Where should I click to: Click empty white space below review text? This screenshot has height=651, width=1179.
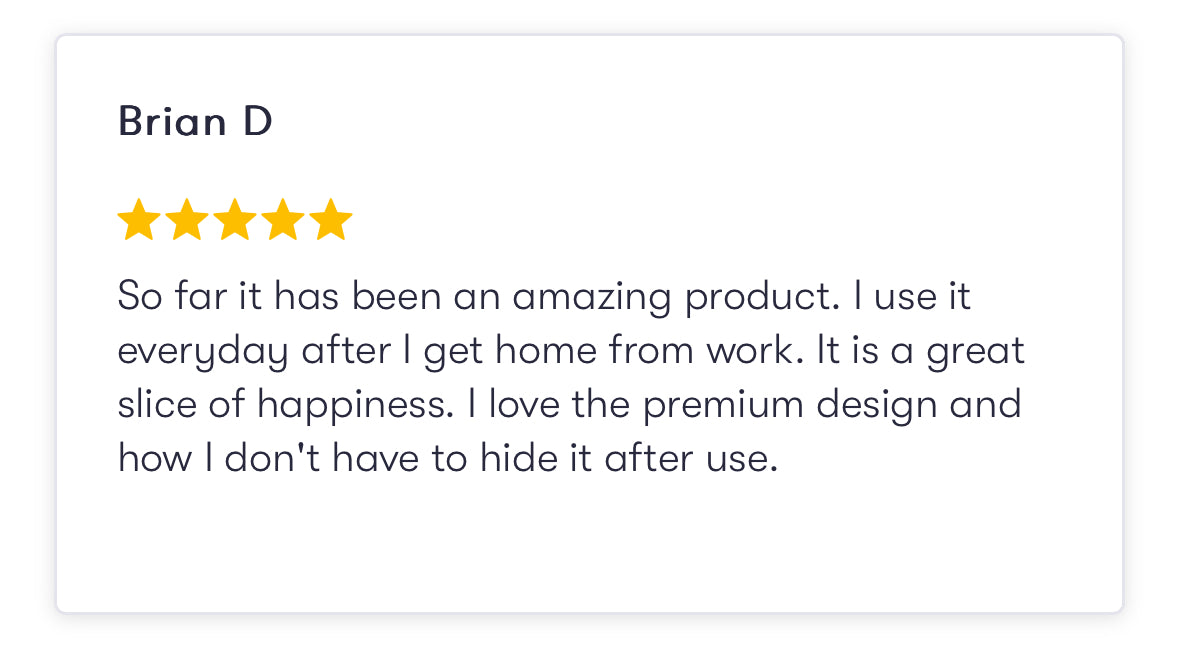coord(589,547)
